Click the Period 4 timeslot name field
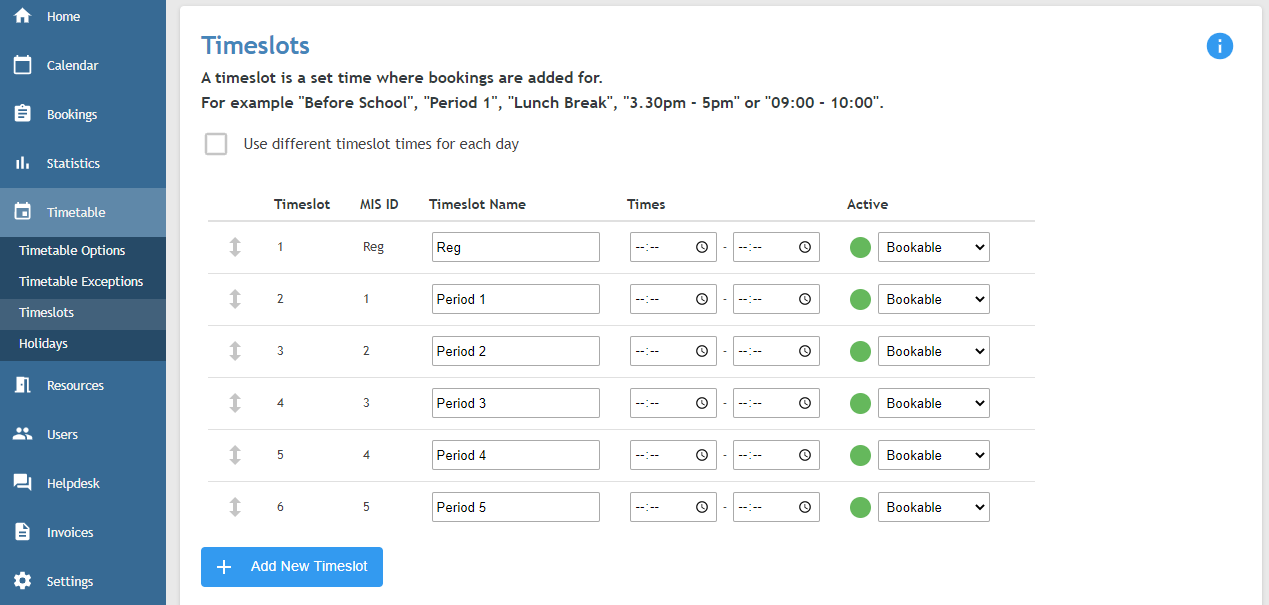 [x=515, y=455]
